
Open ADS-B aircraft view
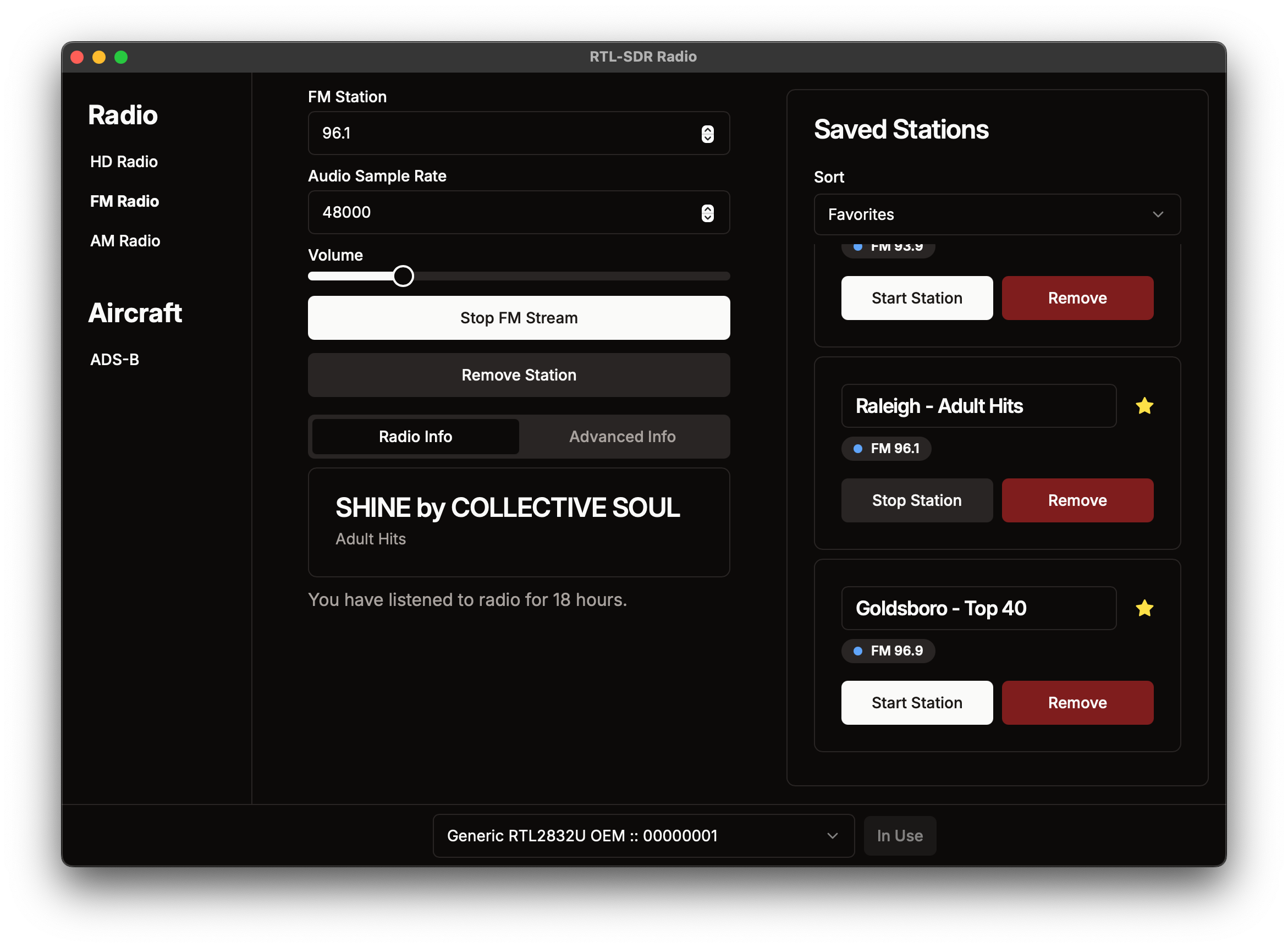point(115,360)
